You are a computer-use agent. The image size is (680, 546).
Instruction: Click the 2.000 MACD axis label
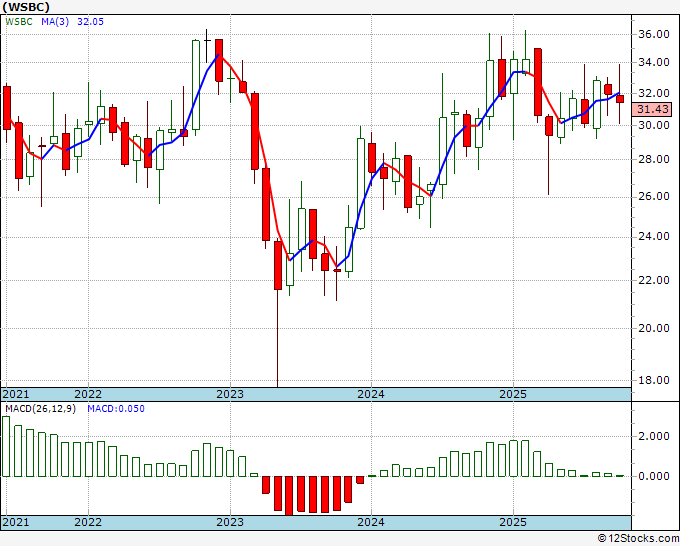coord(654,436)
